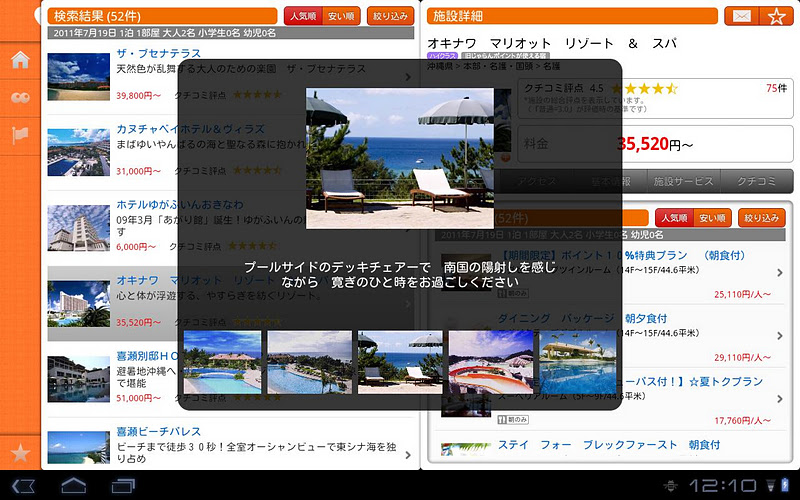Select fourth gallery thumbnail of water slide
Image resolution: width=800 pixels, height=500 pixels.
point(490,362)
